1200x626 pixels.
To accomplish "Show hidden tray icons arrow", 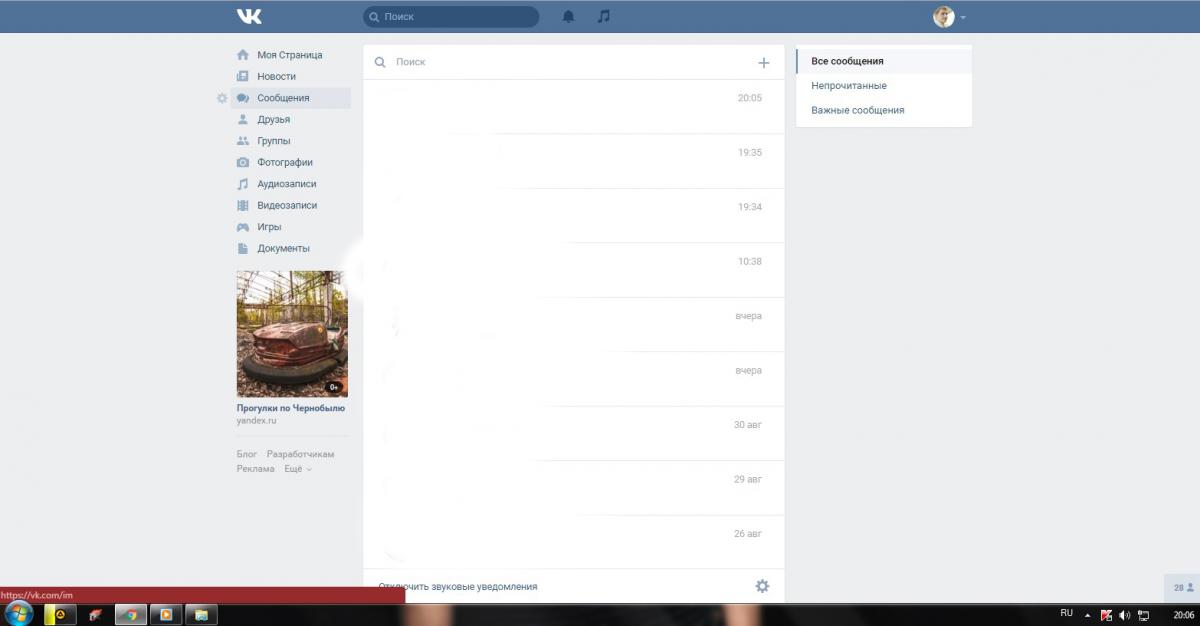I will coord(1088,615).
